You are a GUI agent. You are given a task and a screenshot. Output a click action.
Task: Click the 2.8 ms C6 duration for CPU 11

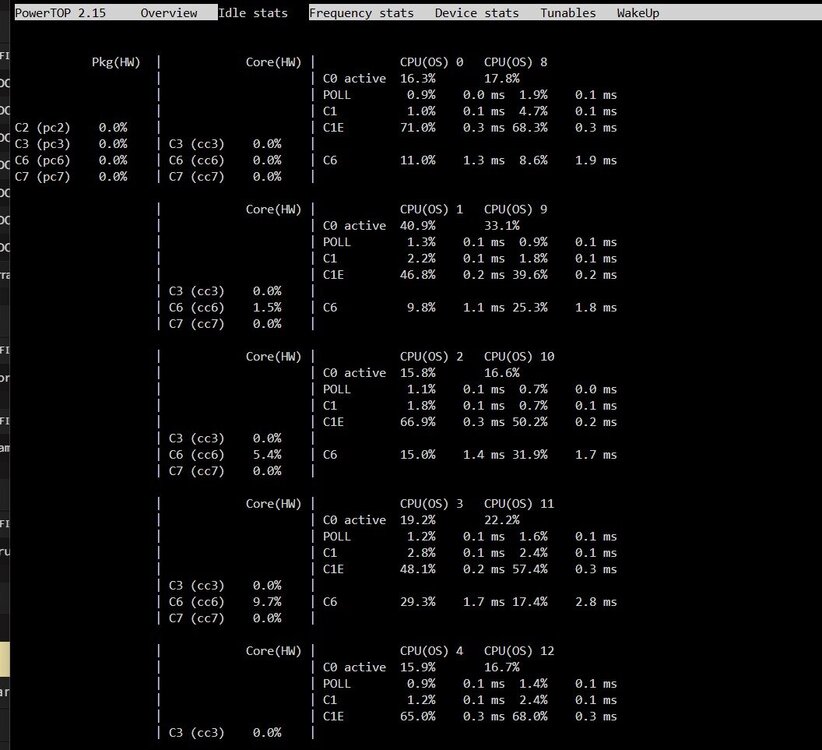point(596,602)
